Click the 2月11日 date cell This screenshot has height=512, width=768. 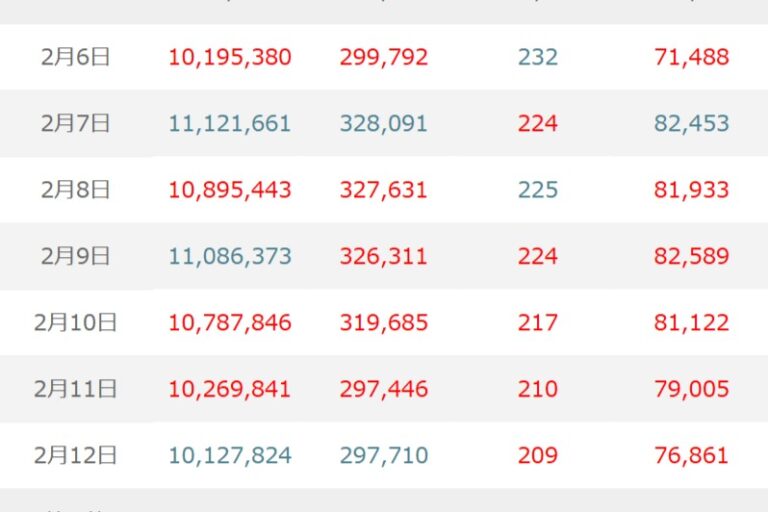click(76, 389)
